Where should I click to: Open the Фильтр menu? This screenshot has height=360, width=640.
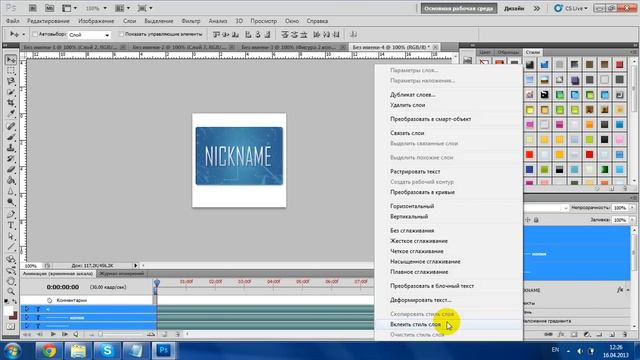click(x=191, y=21)
